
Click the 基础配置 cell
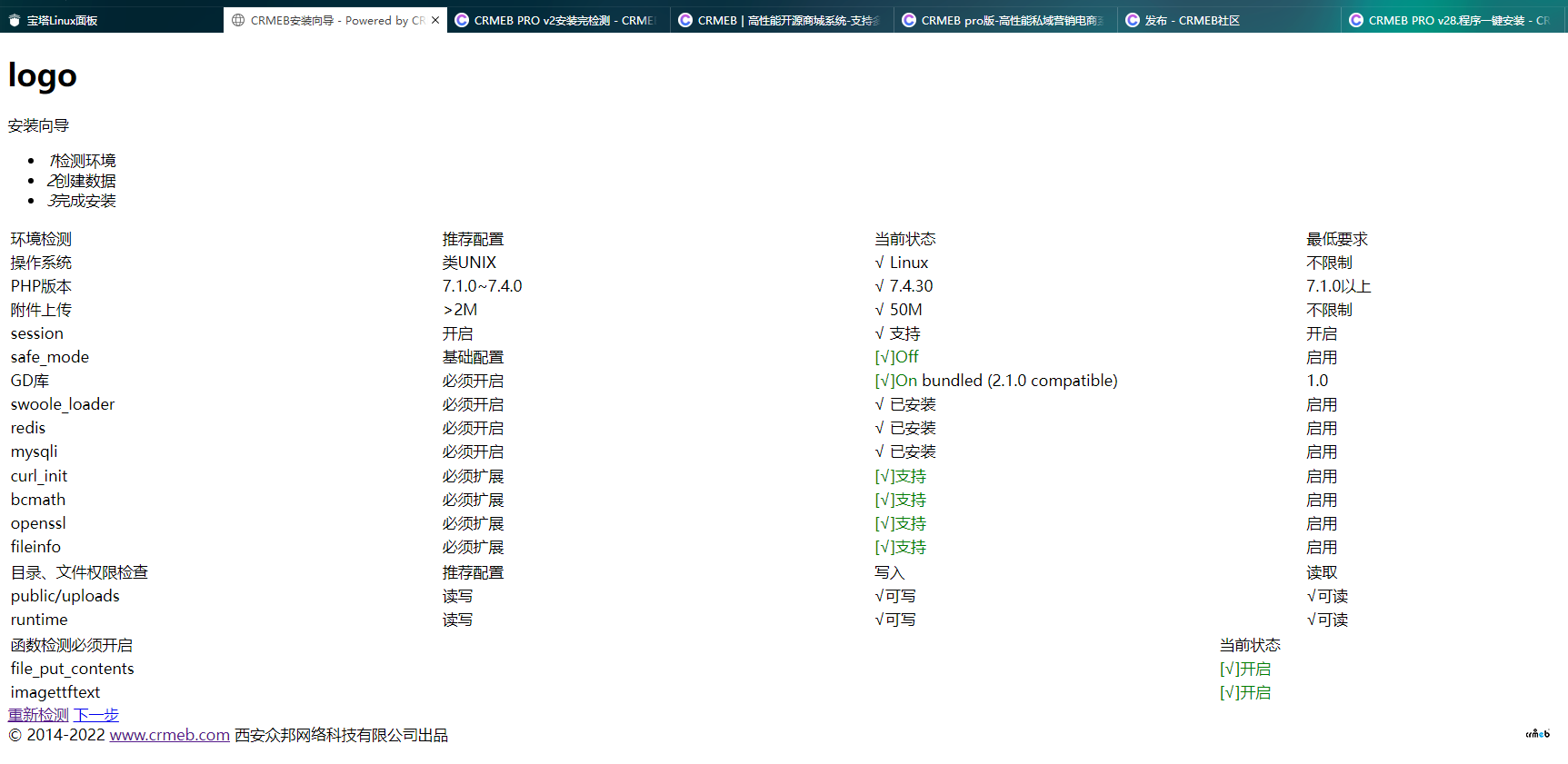point(473,357)
